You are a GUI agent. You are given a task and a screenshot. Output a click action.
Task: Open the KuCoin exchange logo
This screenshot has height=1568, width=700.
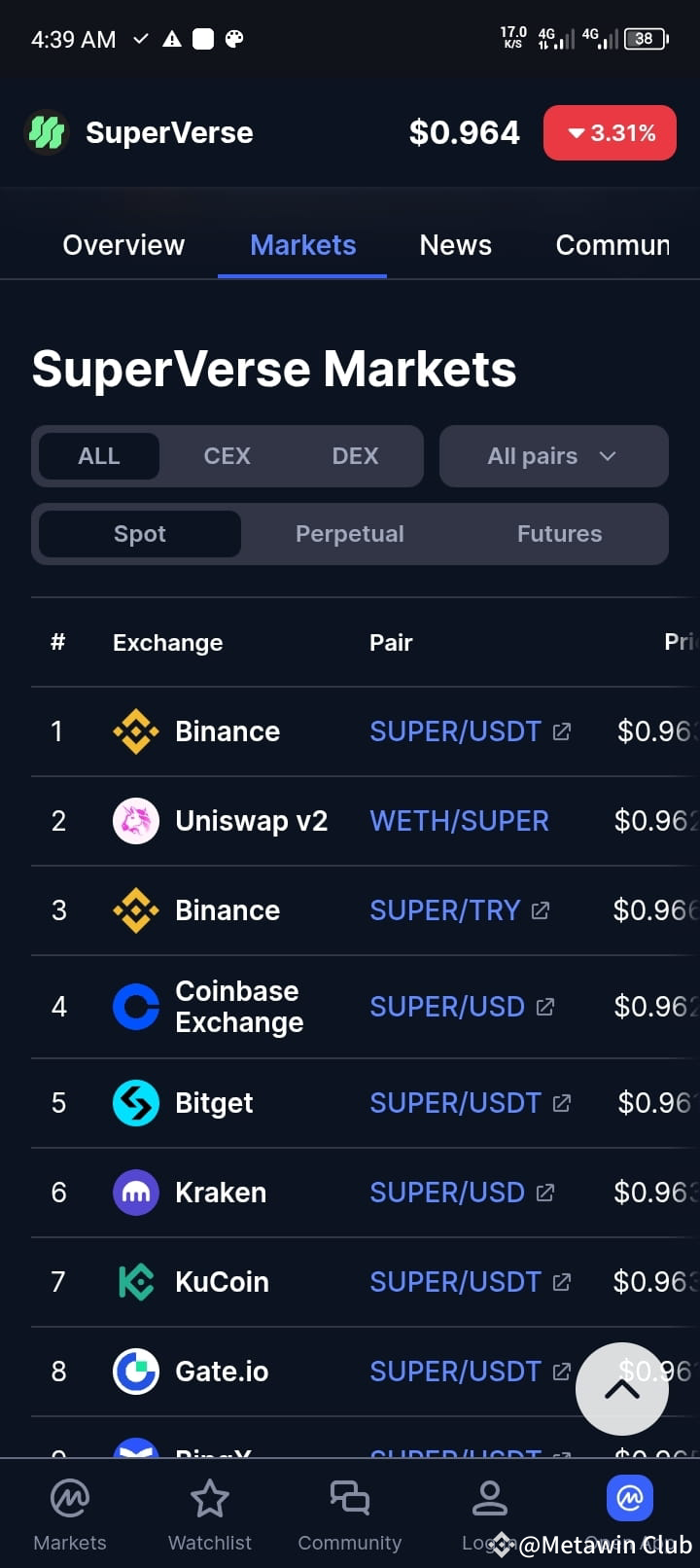(136, 1282)
